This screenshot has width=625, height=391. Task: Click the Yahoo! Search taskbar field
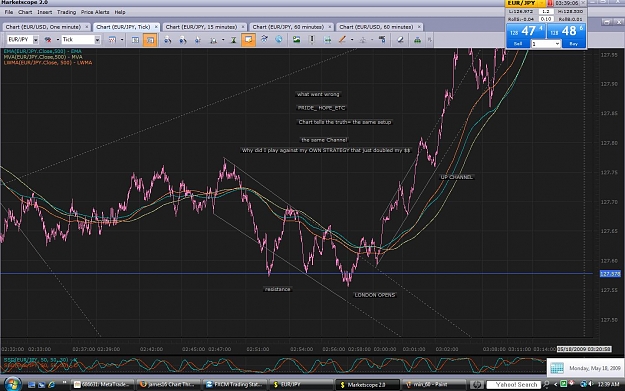point(513,385)
